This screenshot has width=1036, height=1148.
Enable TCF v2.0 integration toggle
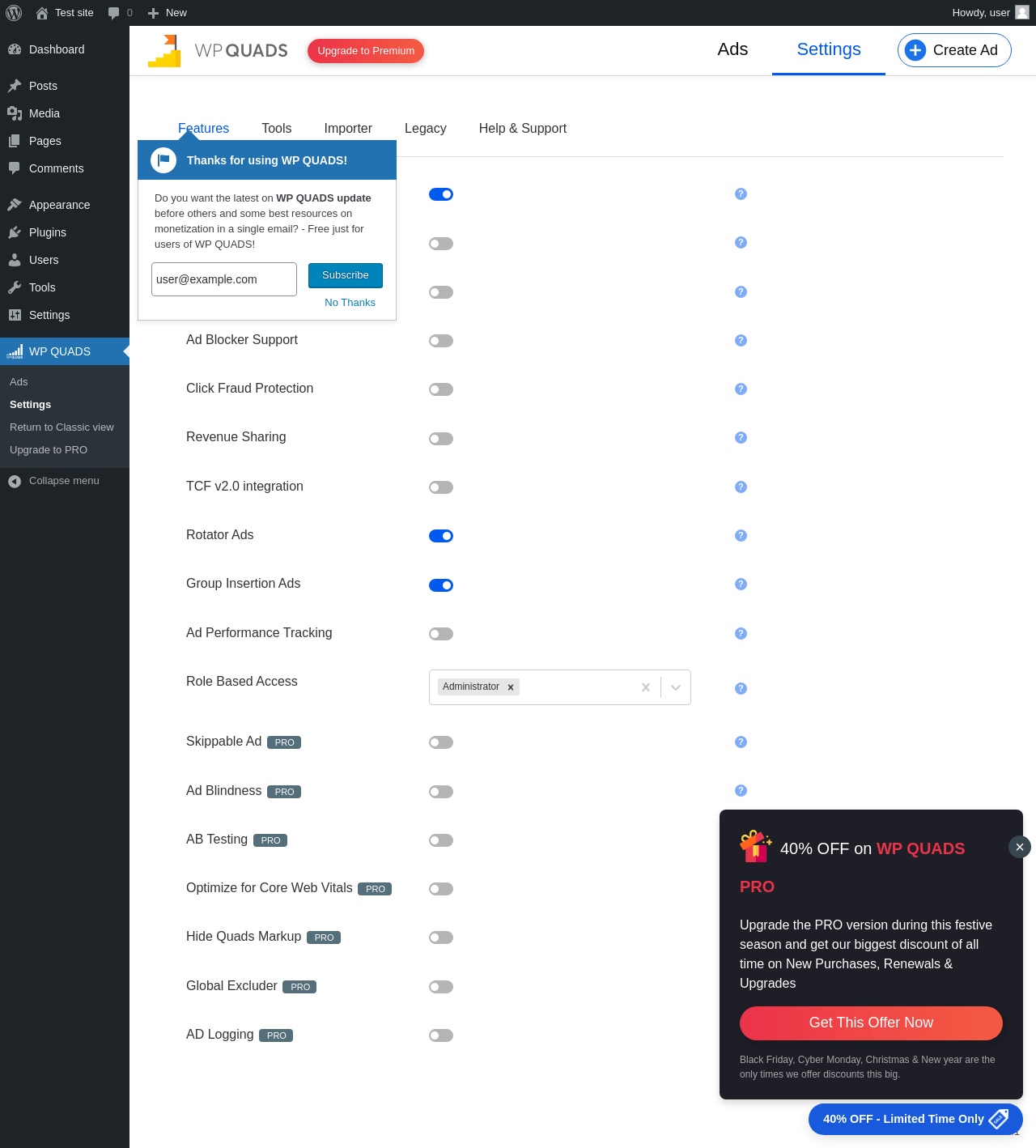pos(441,487)
